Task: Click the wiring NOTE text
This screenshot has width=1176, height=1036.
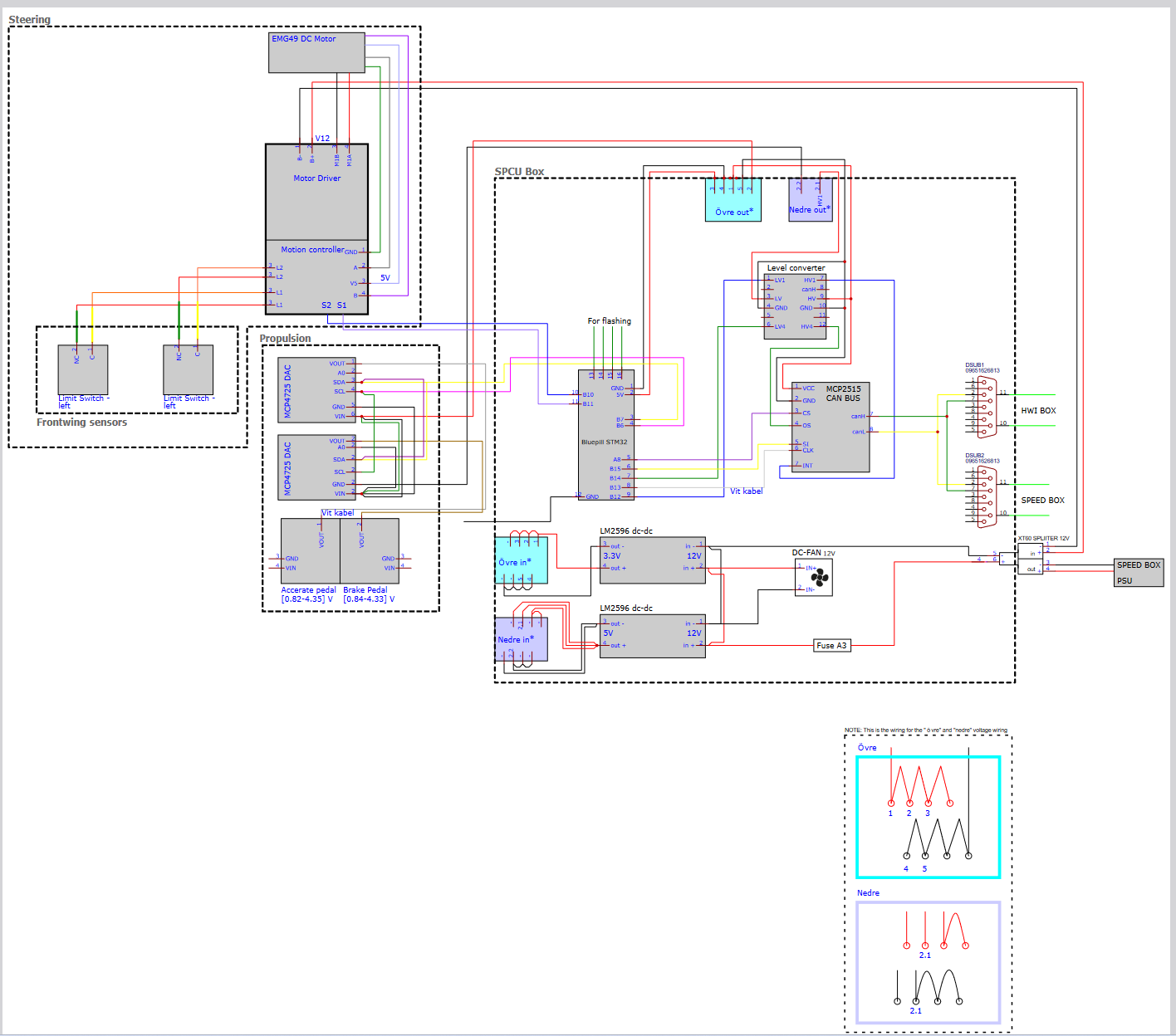Action: [926, 731]
